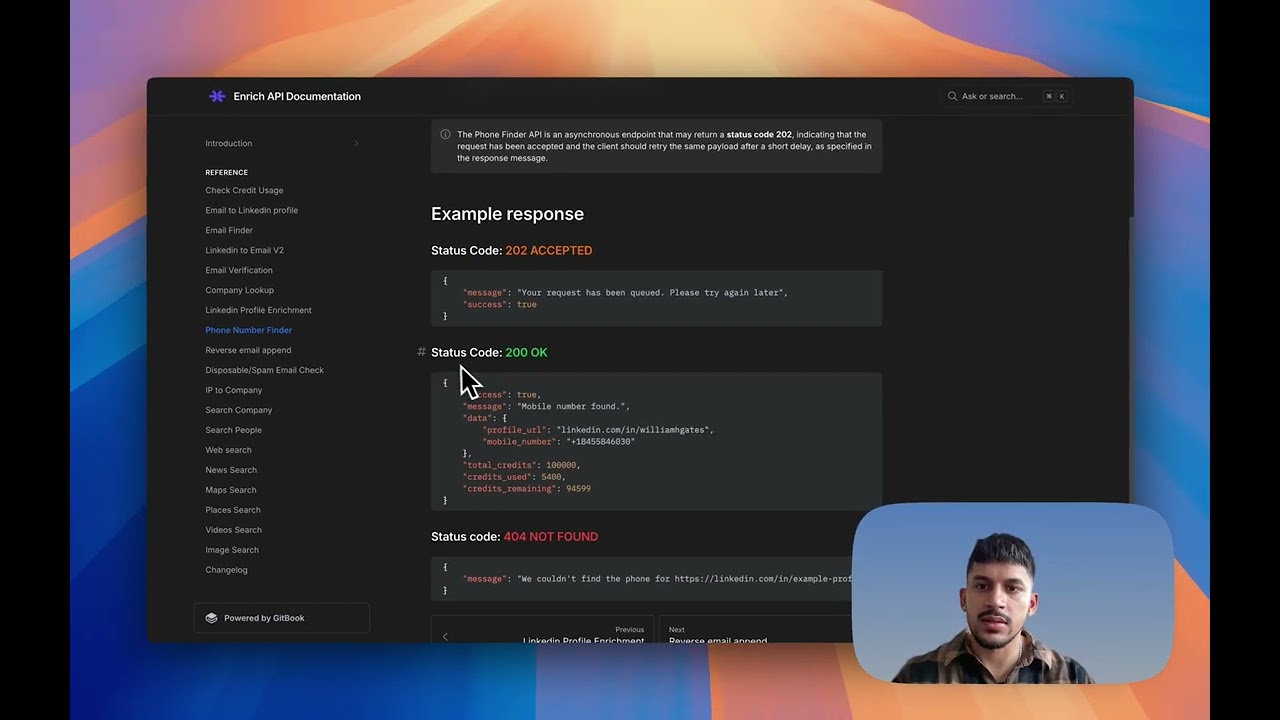This screenshot has width=1280, height=720.
Task: Open Linkedin Profile Enrichment in sidebar
Action: pyautogui.click(x=259, y=310)
